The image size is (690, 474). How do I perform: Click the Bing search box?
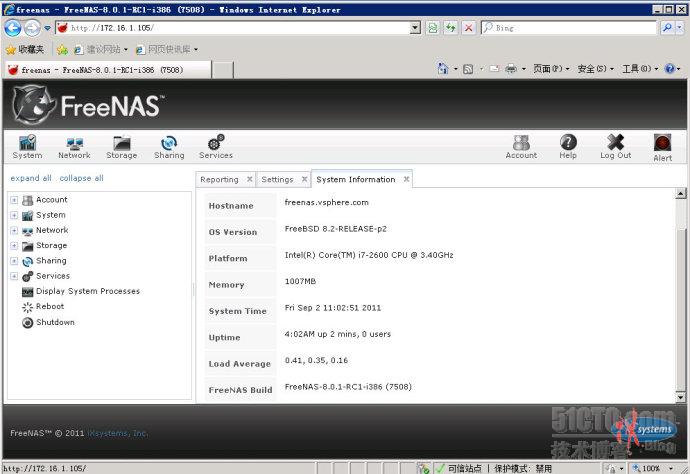coord(569,28)
